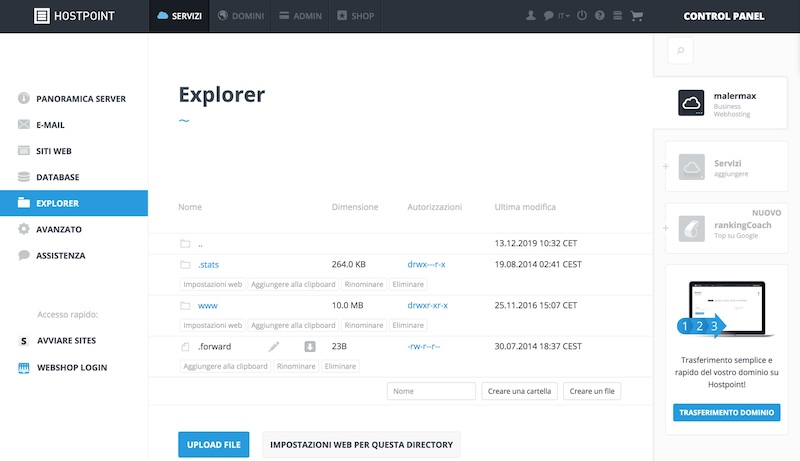Click Trasferimento Dominio button
This screenshot has height=461, width=800.
click(727, 413)
